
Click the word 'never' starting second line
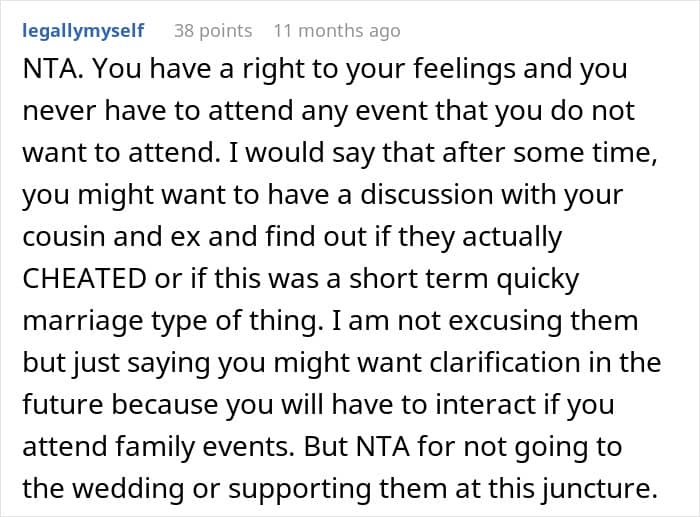pyautogui.click(x=60, y=111)
